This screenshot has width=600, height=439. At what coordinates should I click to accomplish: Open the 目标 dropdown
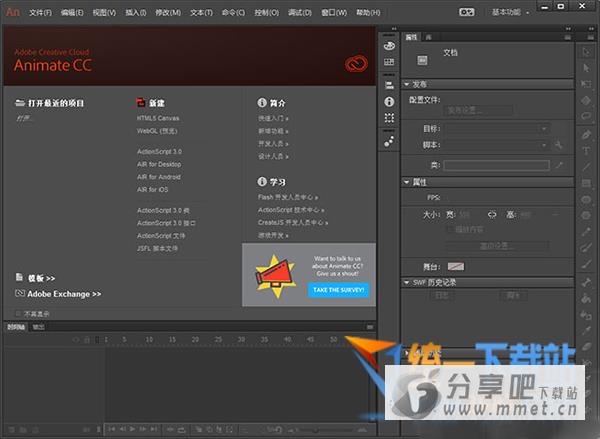[497, 129]
